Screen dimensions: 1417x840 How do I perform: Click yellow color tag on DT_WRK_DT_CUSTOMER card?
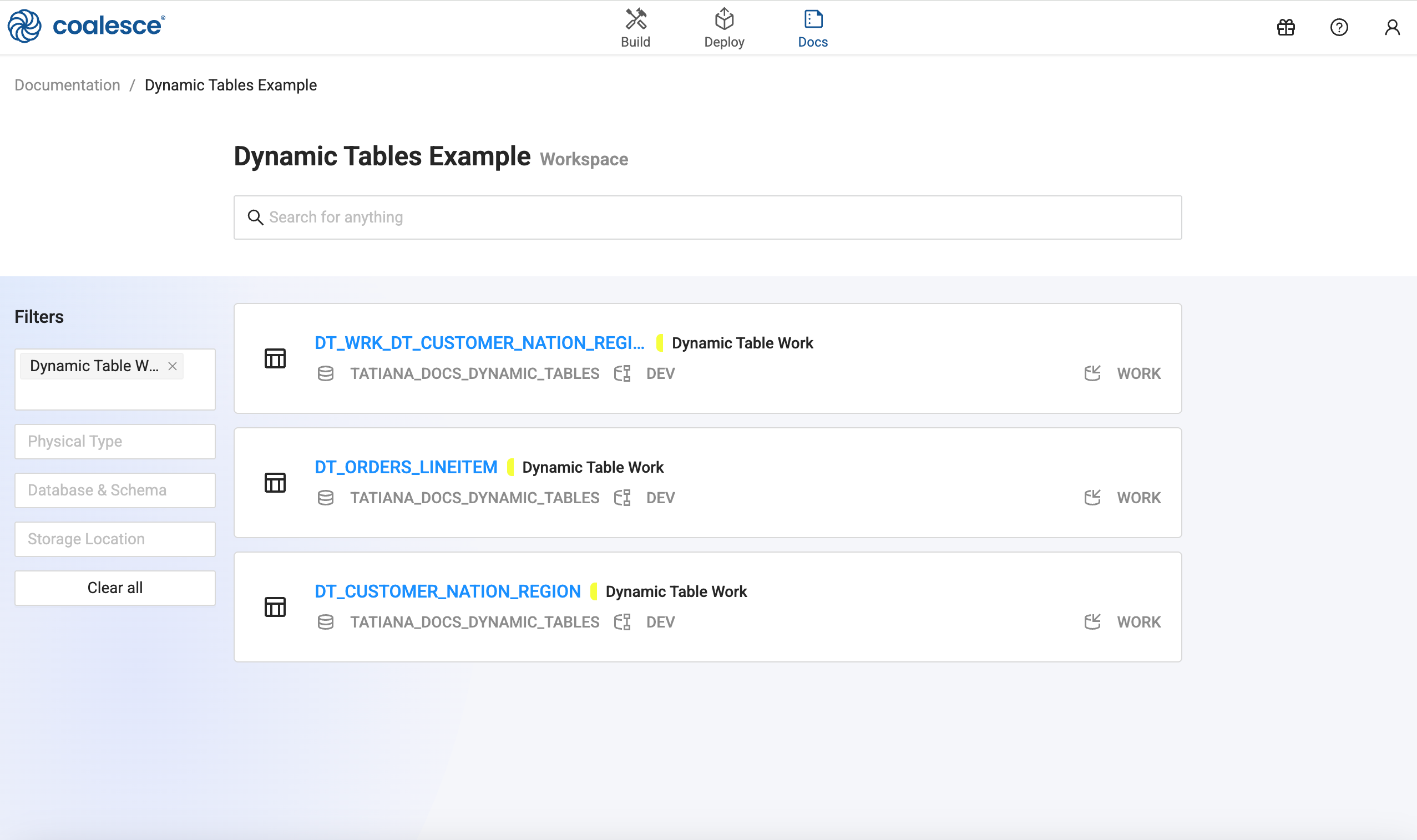pos(659,343)
